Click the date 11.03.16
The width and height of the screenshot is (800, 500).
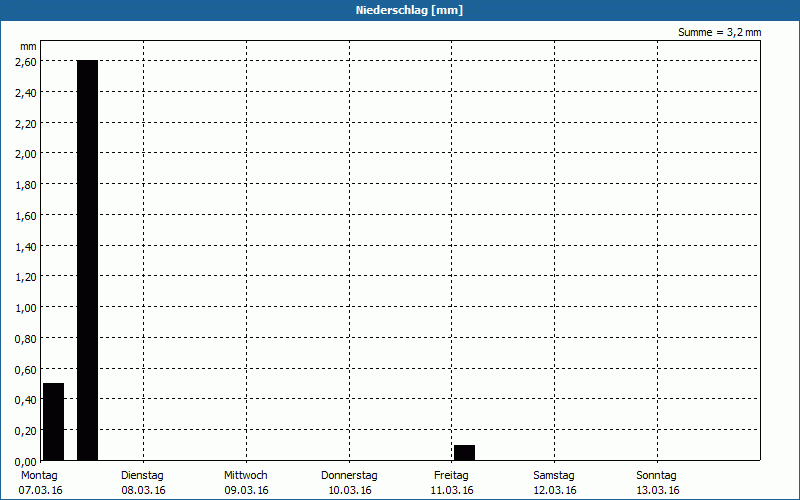click(452, 491)
